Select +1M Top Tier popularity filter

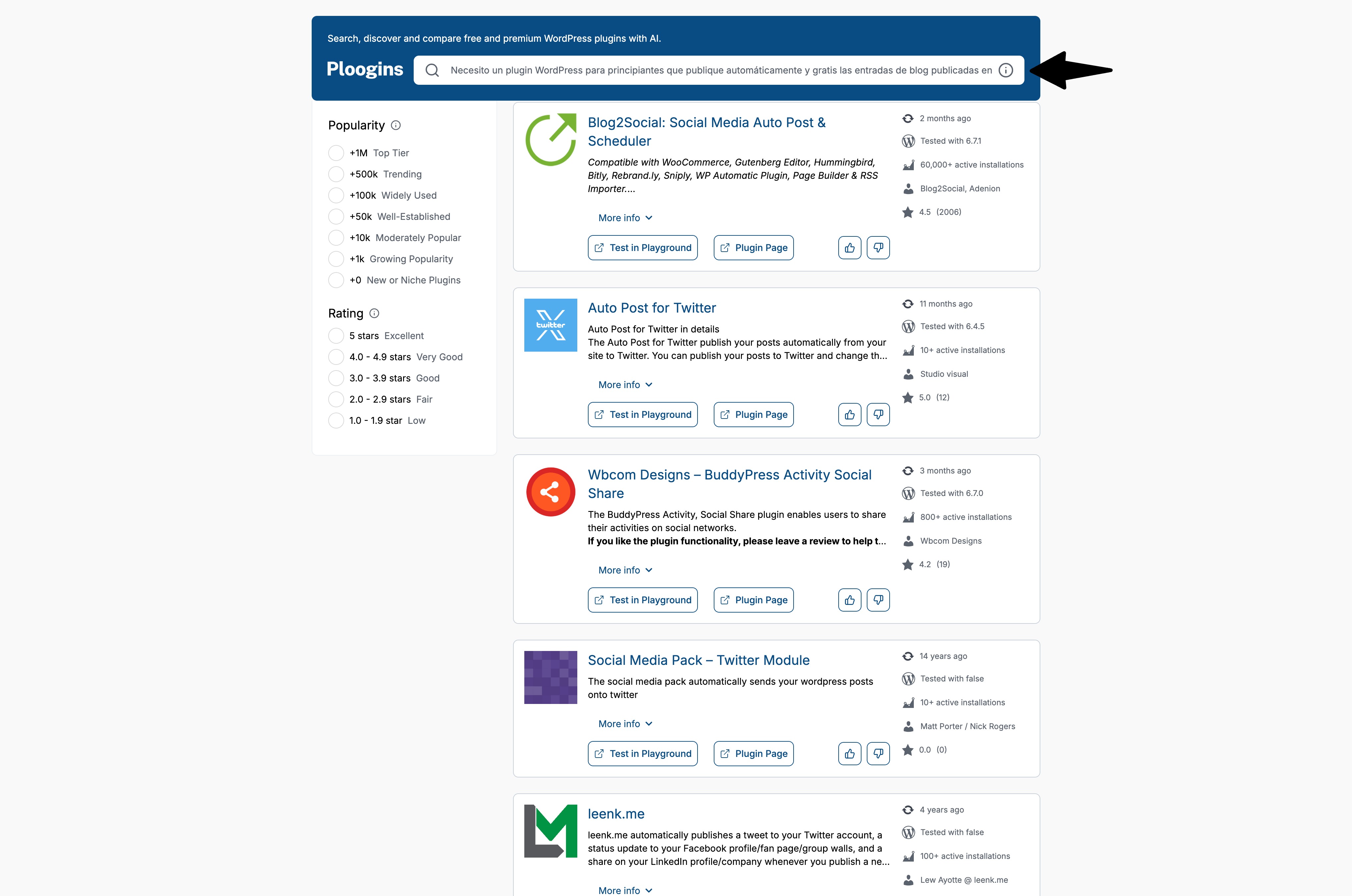336,153
